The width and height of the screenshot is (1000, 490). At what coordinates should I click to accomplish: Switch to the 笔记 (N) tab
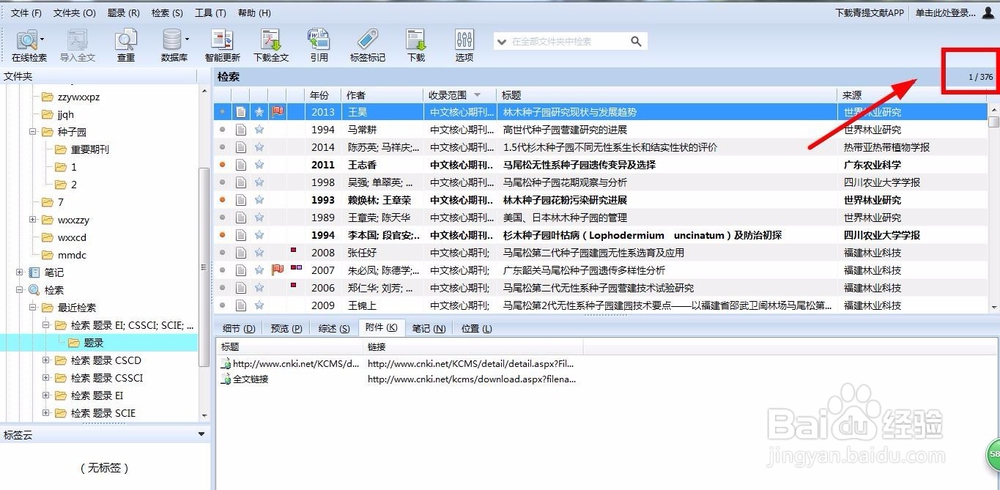tap(429, 329)
